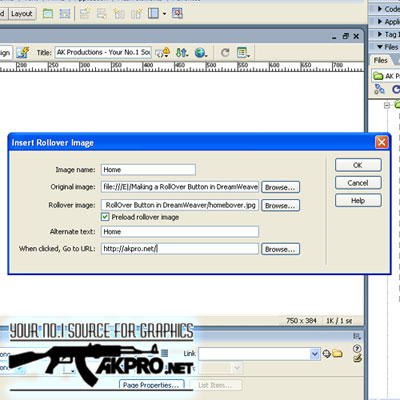Switch to the Files tab
Screen dimensions: 400x400
click(x=380, y=60)
